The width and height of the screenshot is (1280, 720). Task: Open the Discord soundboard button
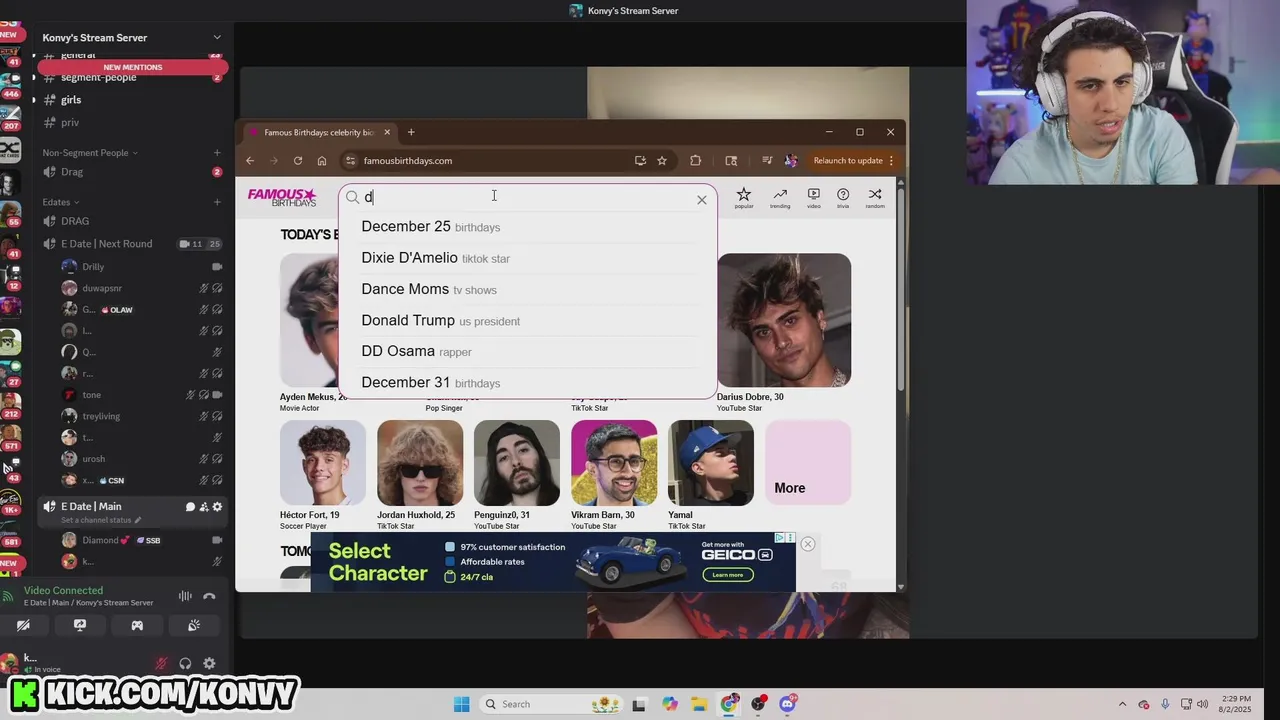coord(194,626)
